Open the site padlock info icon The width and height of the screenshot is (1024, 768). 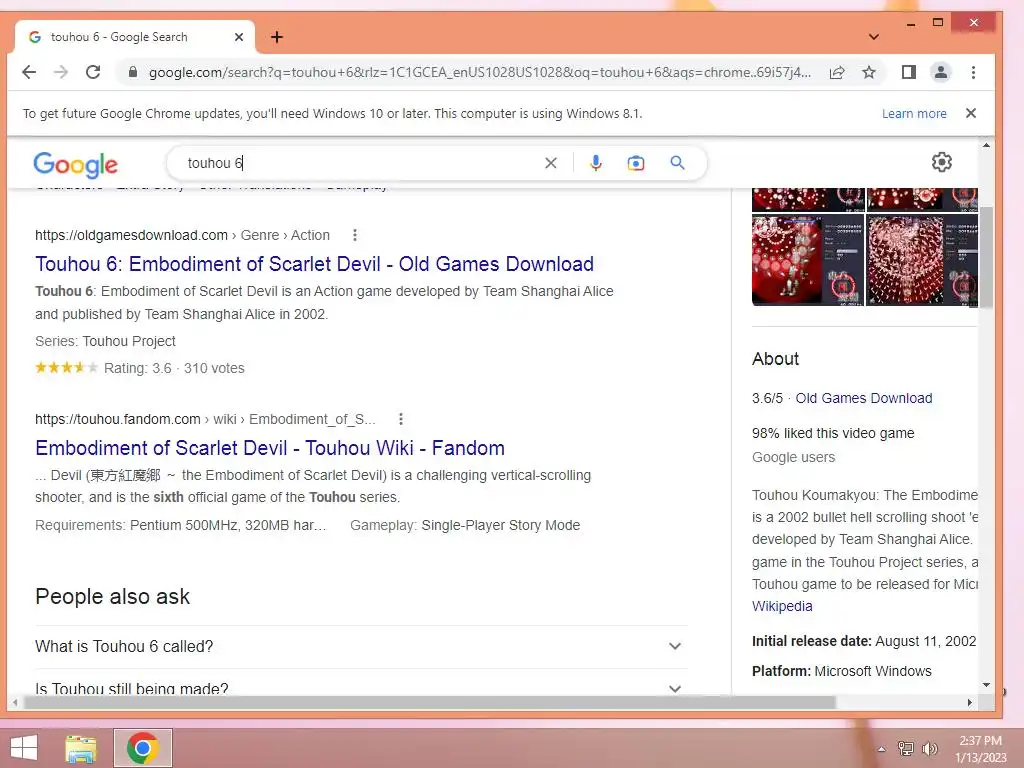pyautogui.click(x=133, y=72)
